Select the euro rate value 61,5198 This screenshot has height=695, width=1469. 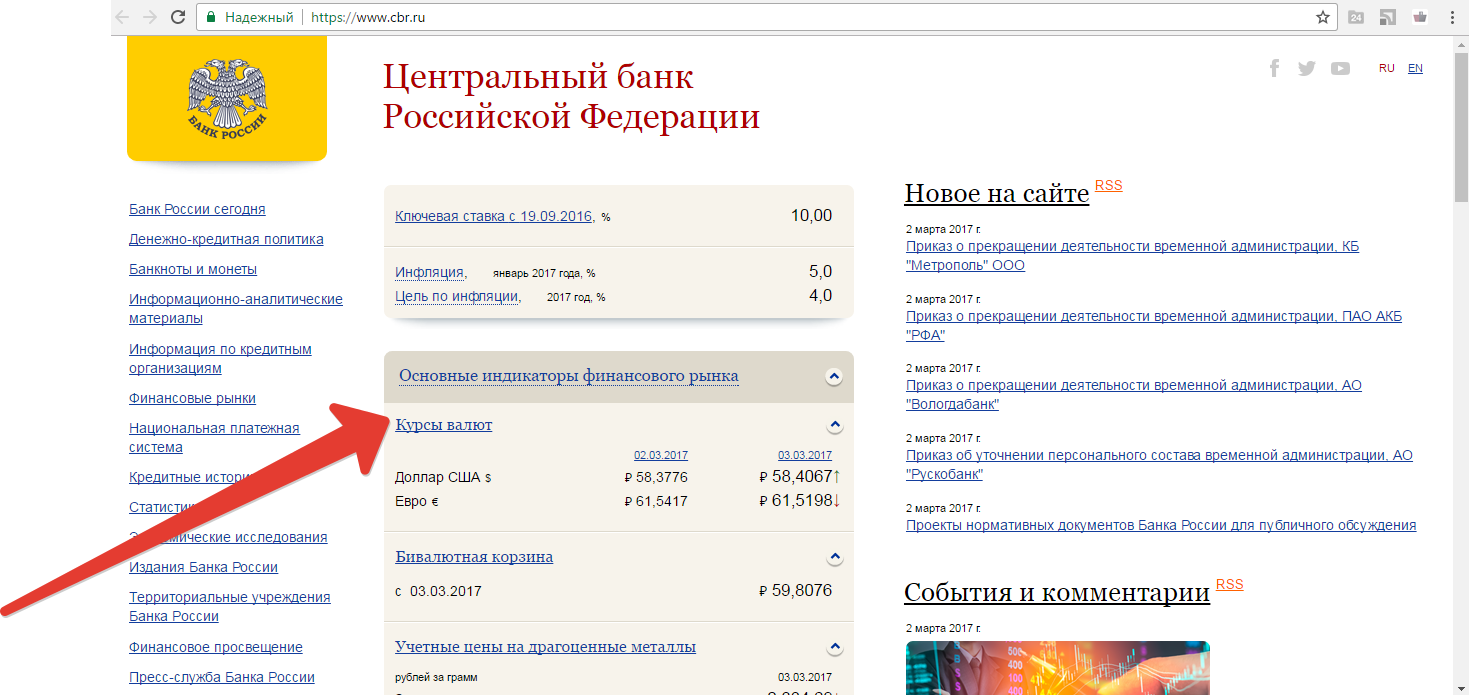(x=802, y=500)
